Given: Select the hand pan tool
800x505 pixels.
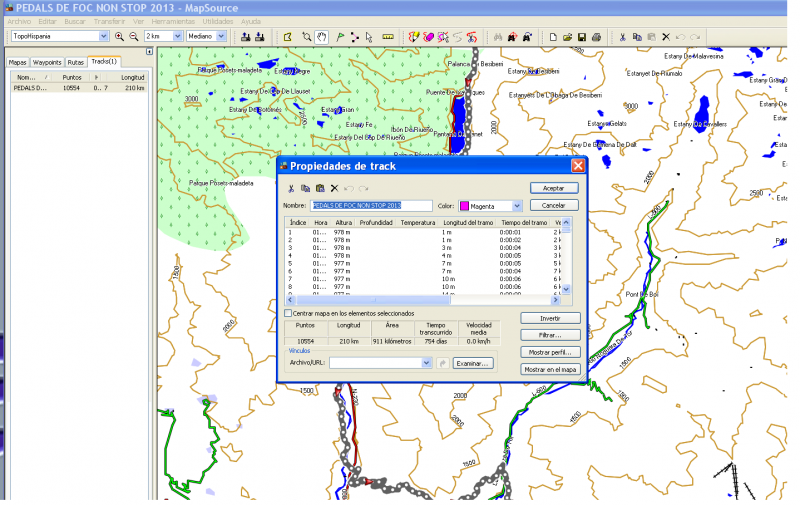Looking at the screenshot, I should coord(322,36).
